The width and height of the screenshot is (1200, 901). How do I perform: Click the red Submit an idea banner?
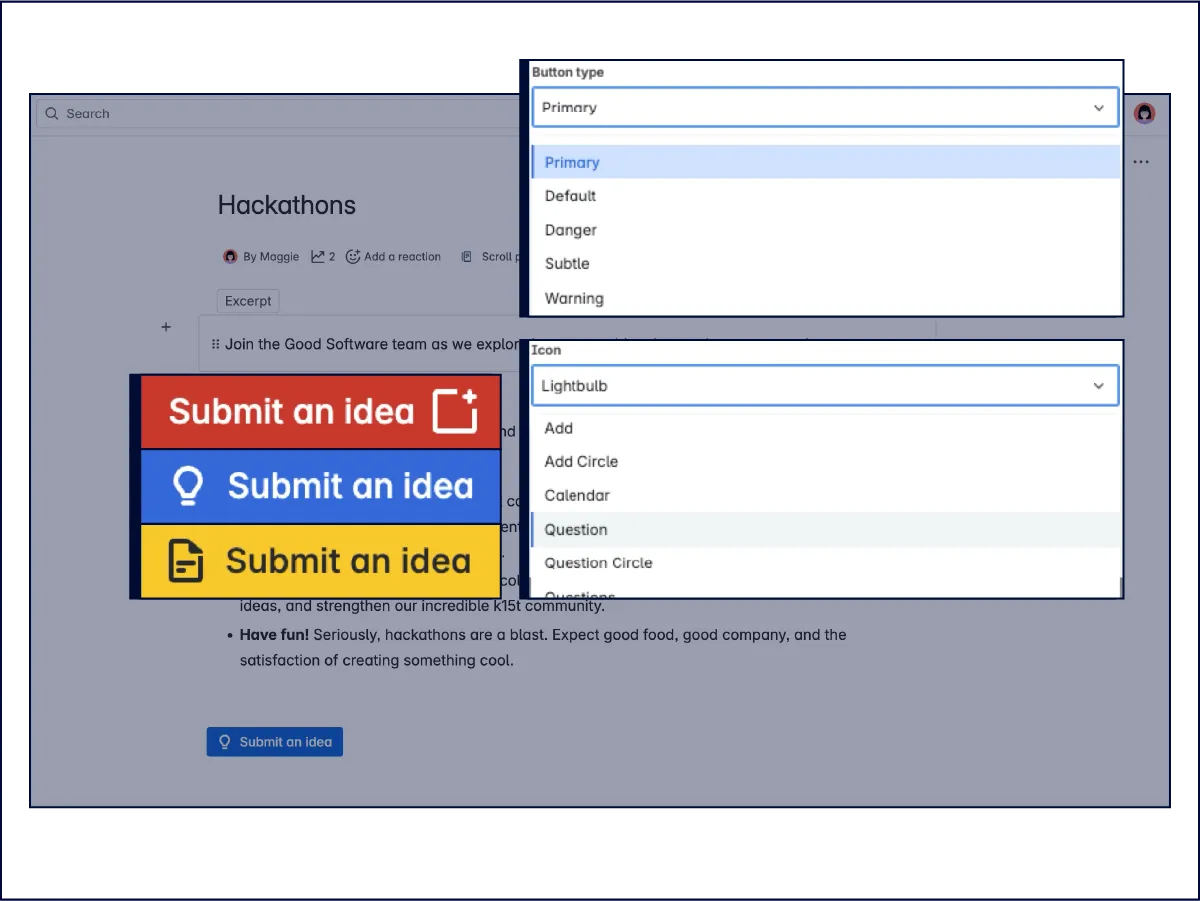pyautogui.click(x=320, y=412)
